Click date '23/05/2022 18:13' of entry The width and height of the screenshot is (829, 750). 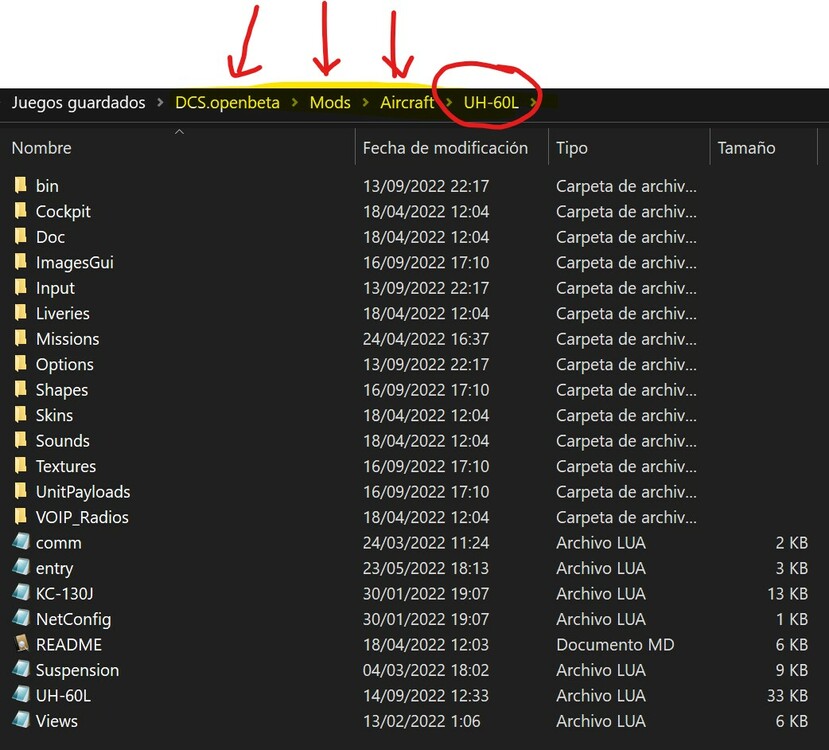[x=426, y=568]
